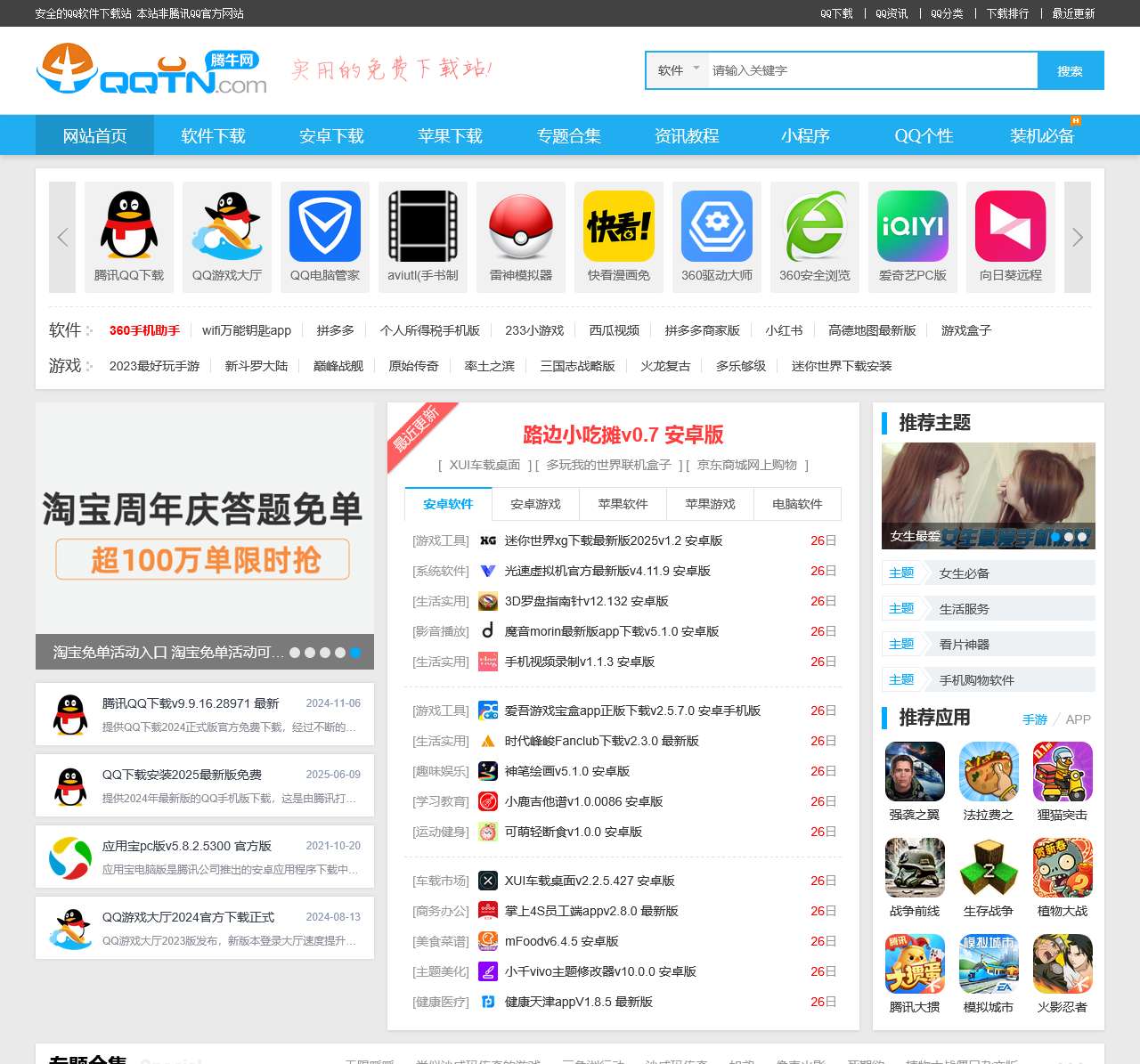Click the 魔音morin list icon
Viewport: 1140px width, 1064px height.
[x=488, y=631]
